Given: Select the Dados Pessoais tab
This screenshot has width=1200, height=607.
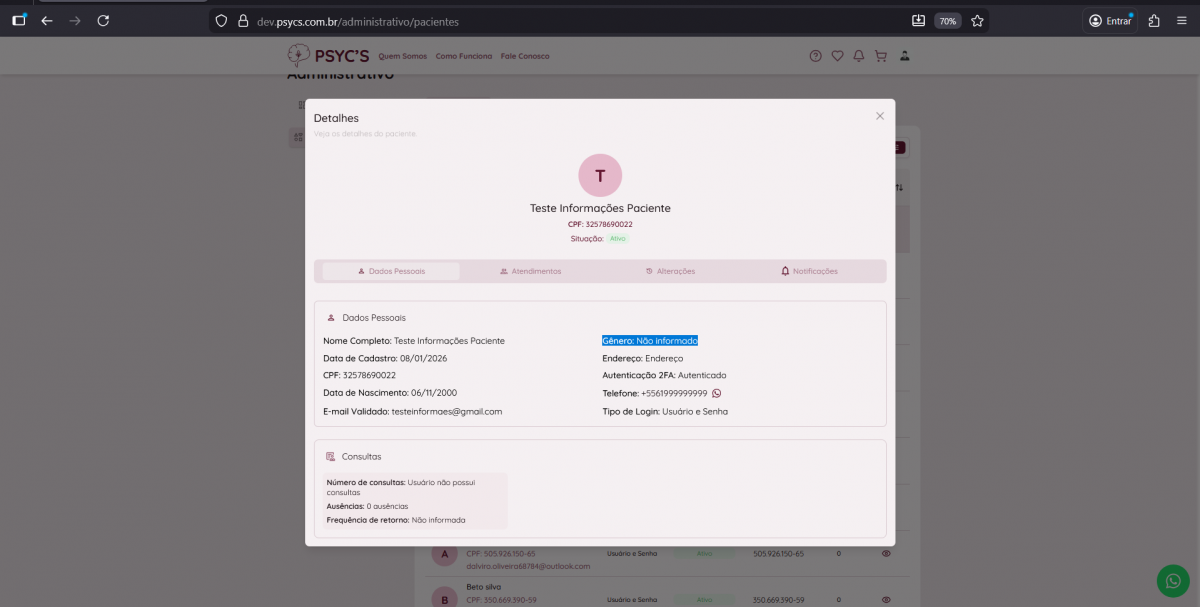Looking at the screenshot, I should click(391, 271).
